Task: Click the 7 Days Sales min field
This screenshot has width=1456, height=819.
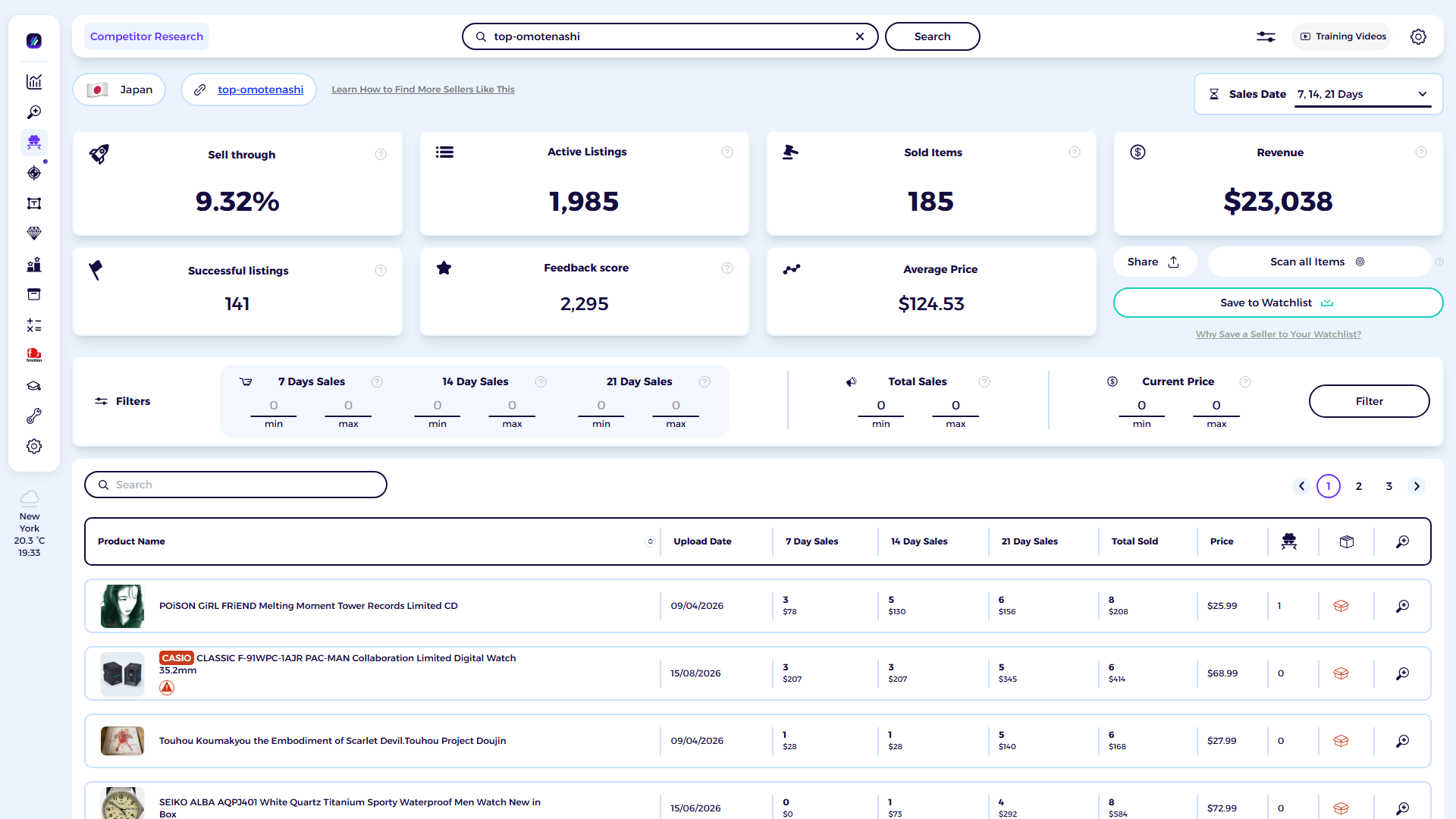Action: (274, 406)
